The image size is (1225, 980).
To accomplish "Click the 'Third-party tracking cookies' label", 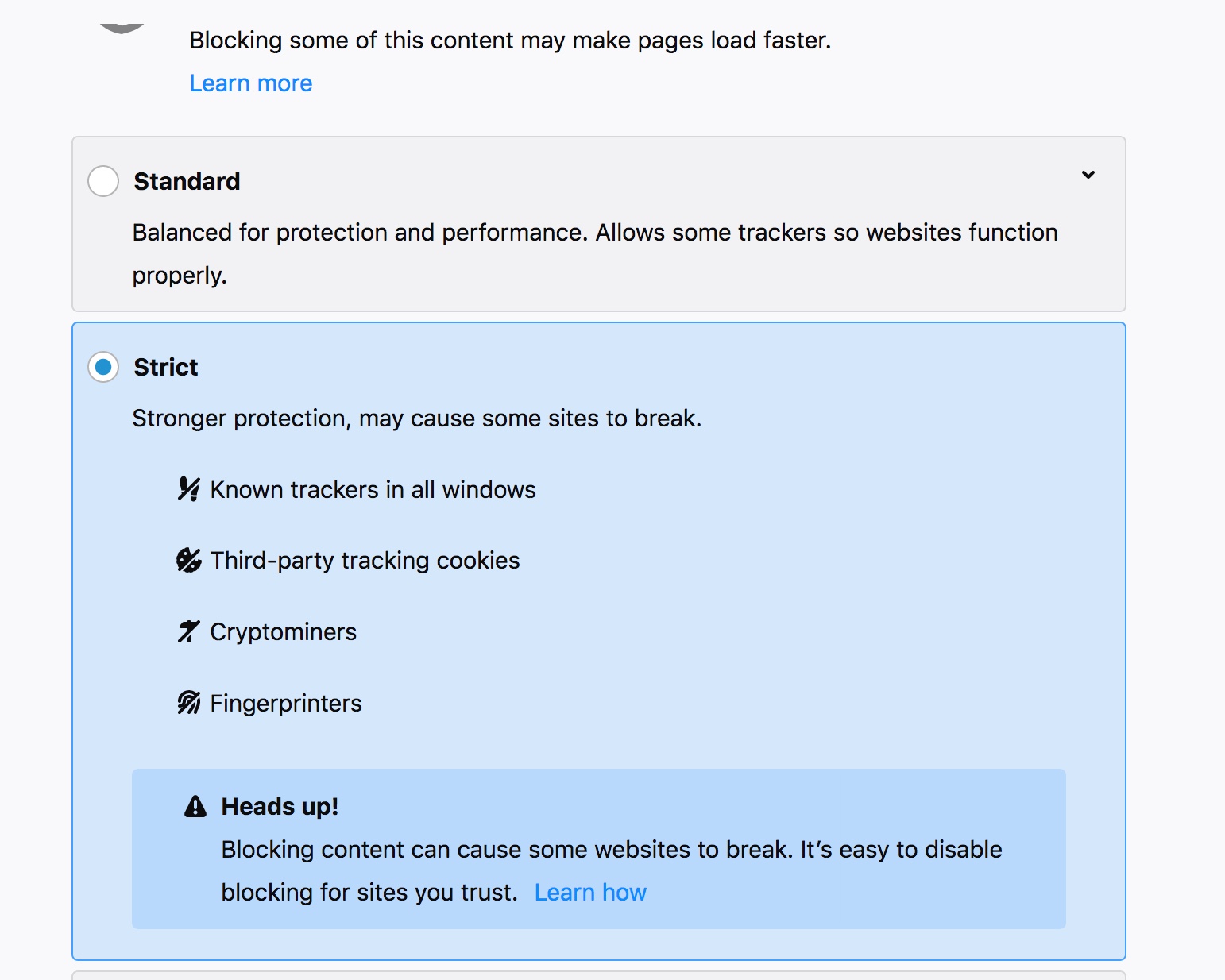I will tap(365, 561).
